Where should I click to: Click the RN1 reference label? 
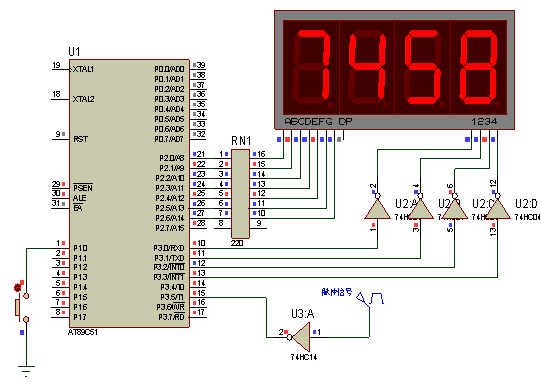click(241, 141)
